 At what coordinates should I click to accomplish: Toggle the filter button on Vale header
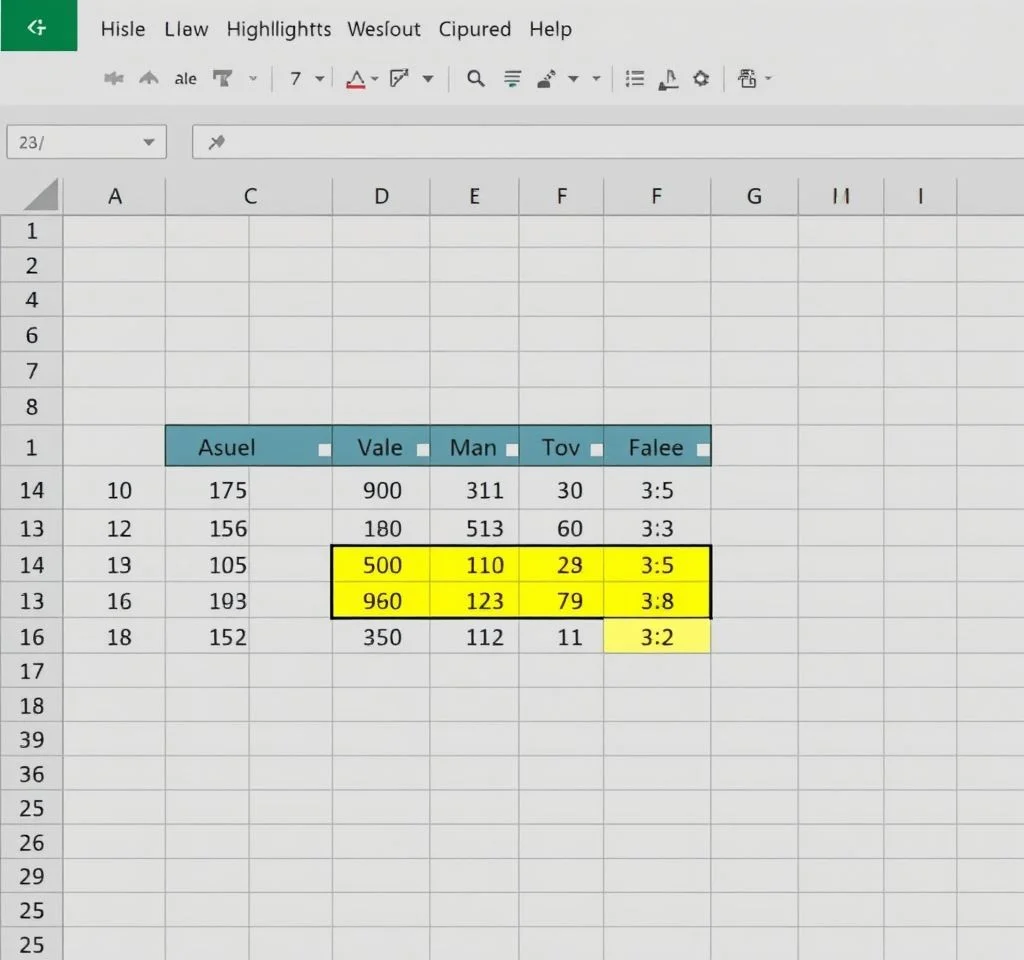422,450
